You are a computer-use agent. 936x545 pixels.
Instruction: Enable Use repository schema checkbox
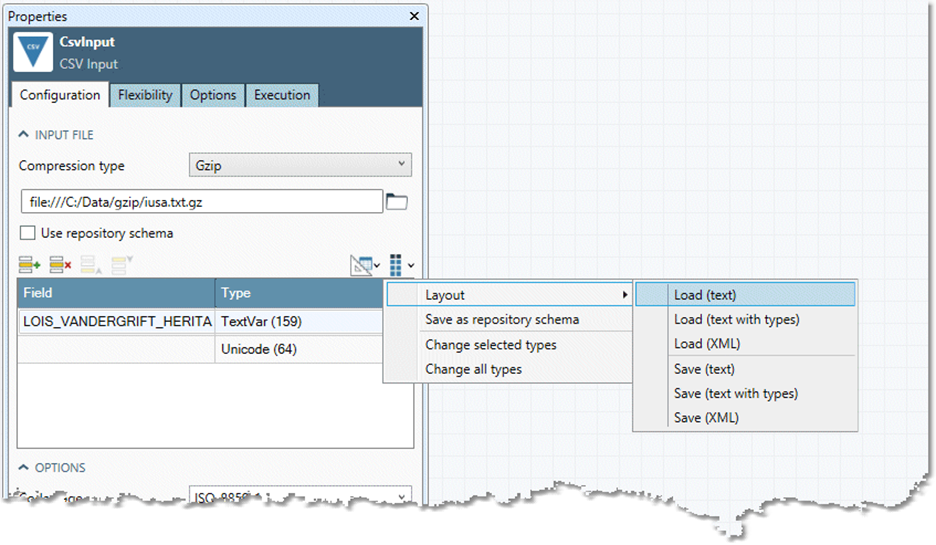pyautogui.click(x=28, y=233)
